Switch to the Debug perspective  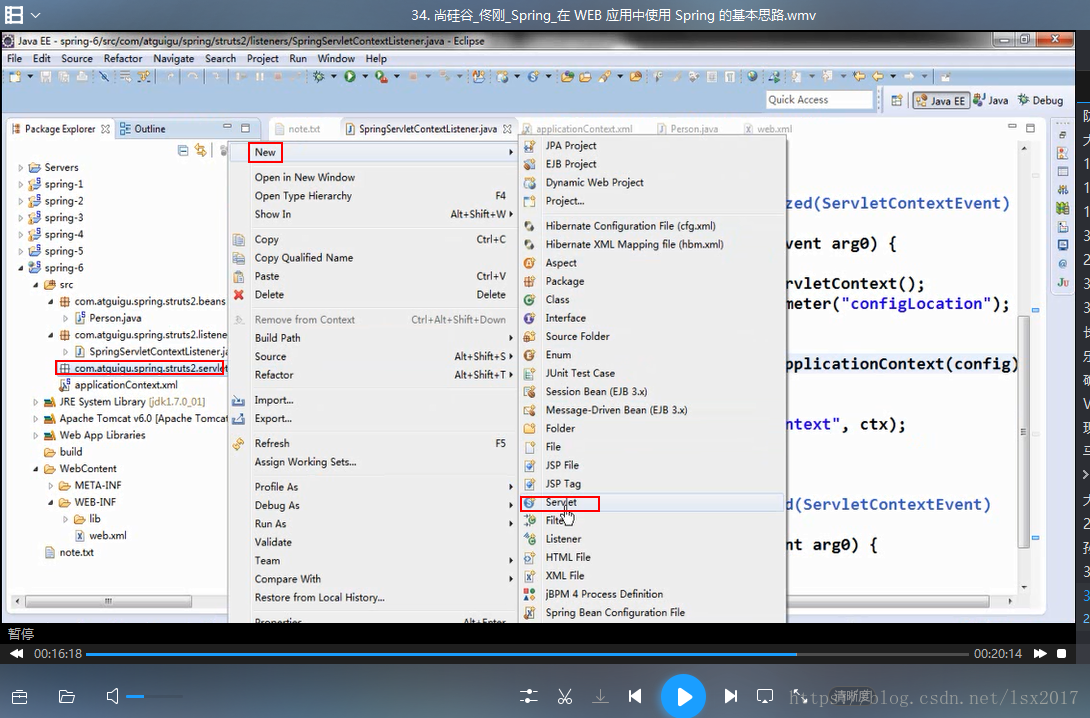[x=1041, y=101]
